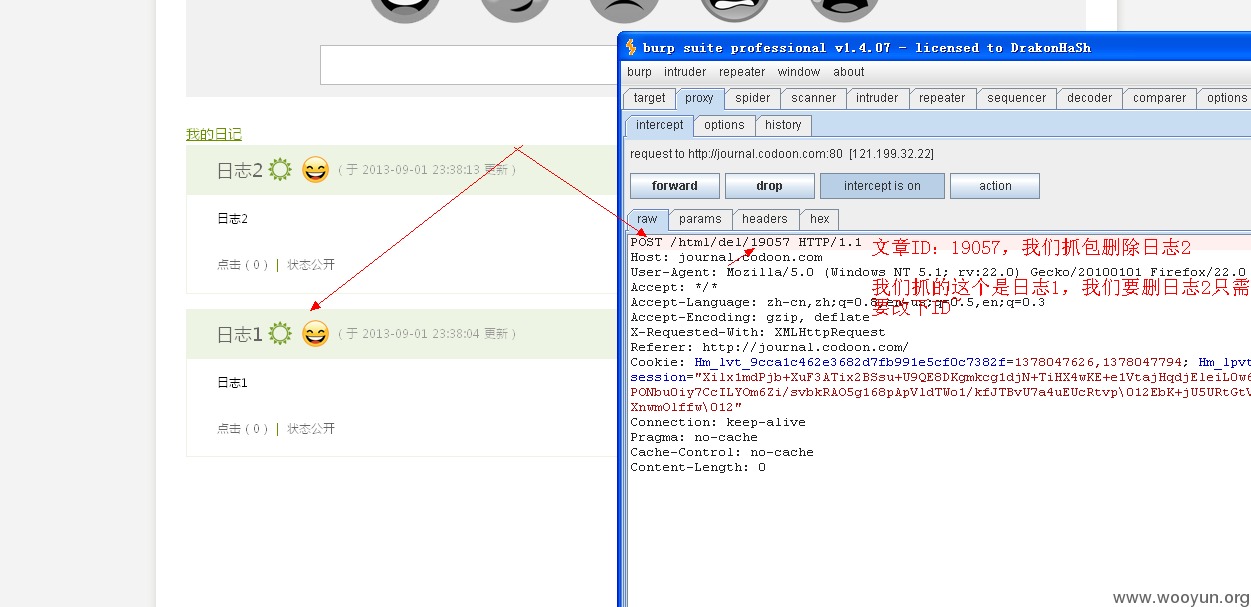Image resolution: width=1251 pixels, height=607 pixels.
Task: Click the green gear icon beside 日志1
Action: click(x=280, y=334)
